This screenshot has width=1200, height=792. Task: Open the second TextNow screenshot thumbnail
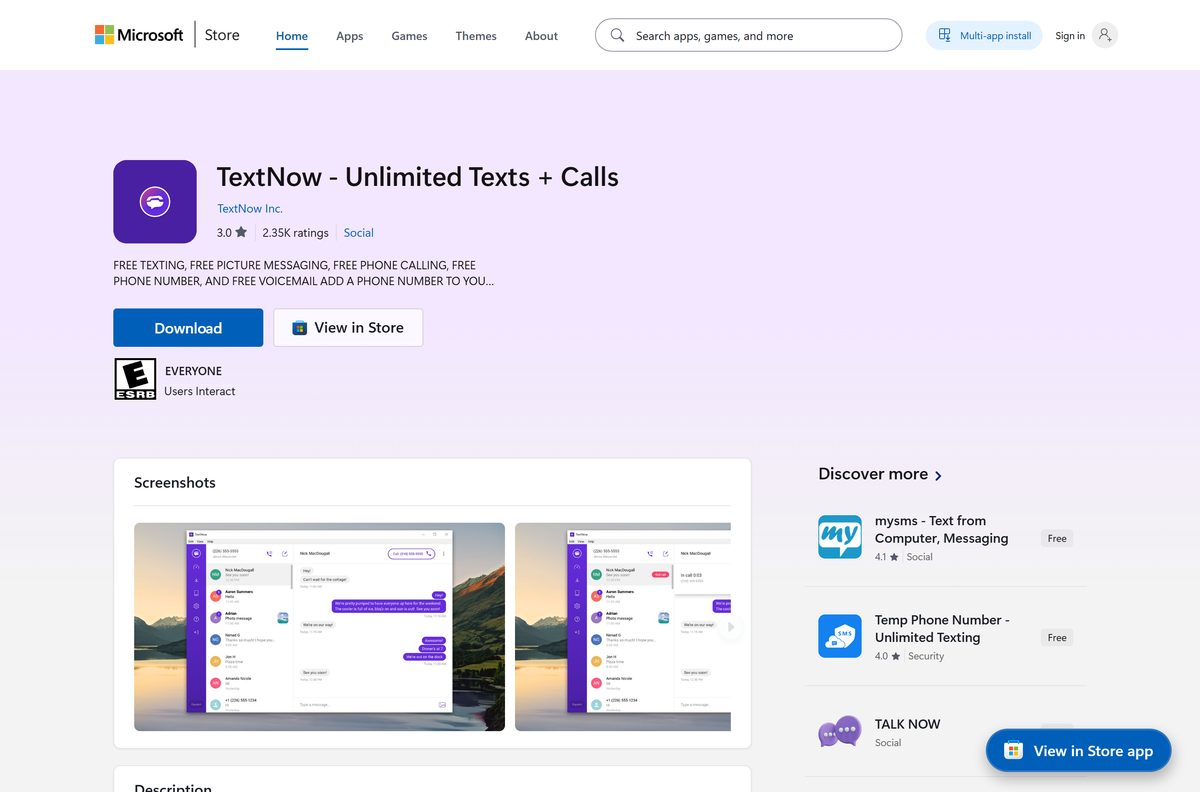click(x=623, y=627)
